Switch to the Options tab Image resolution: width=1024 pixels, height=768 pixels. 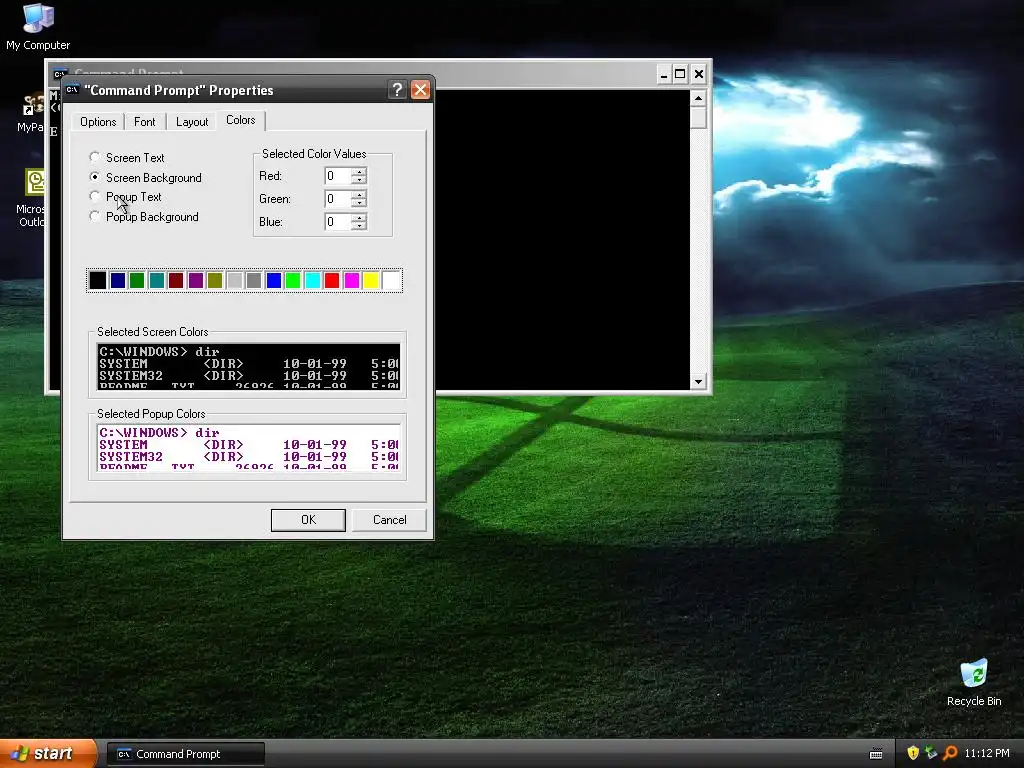click(98, 121)
